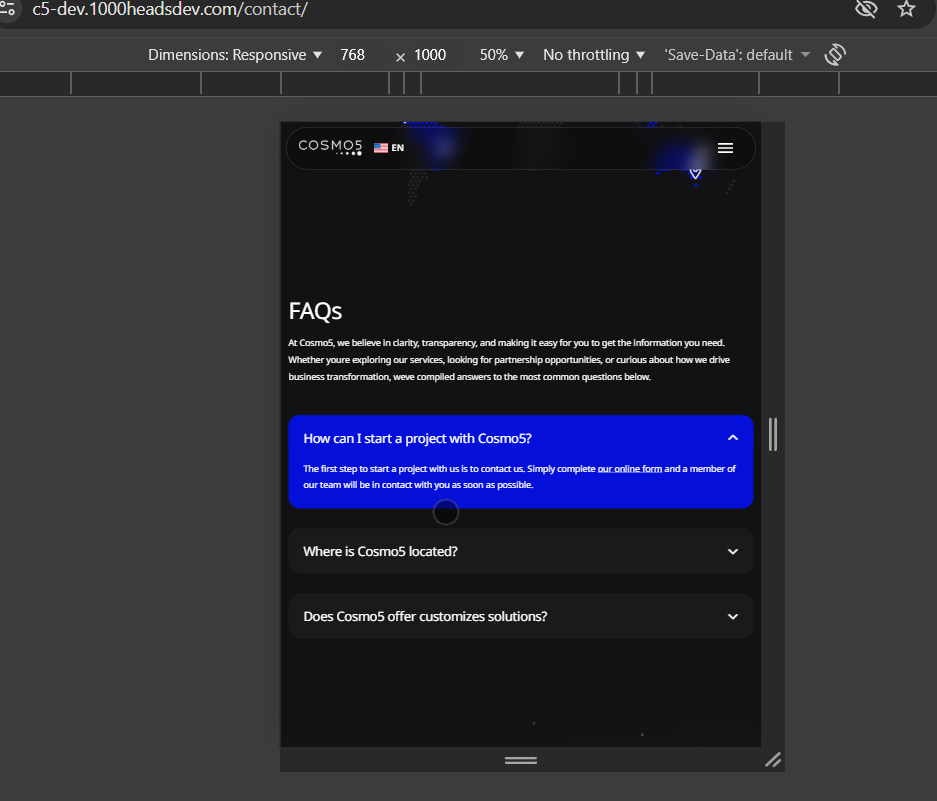
Task: Collapse the 'How can I start a project' FAQ
Action: (x=520, y=438)
